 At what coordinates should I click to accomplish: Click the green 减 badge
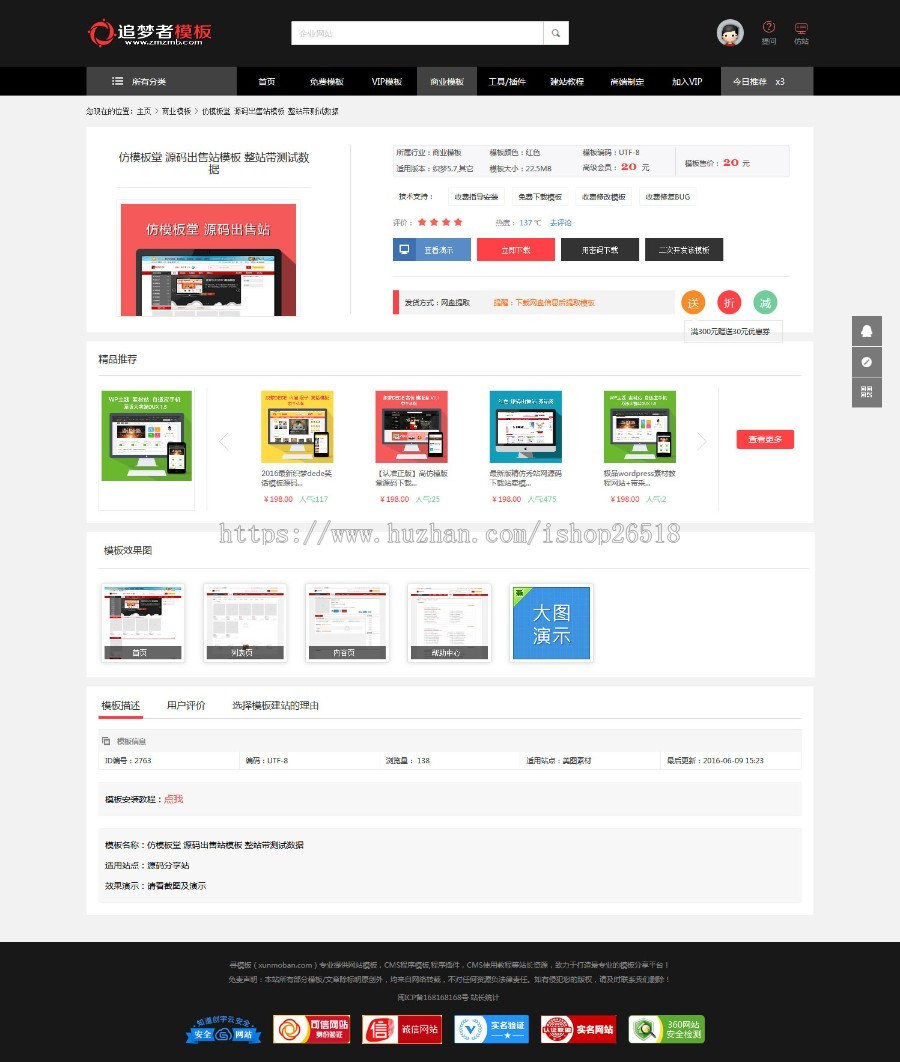[765, 303]
